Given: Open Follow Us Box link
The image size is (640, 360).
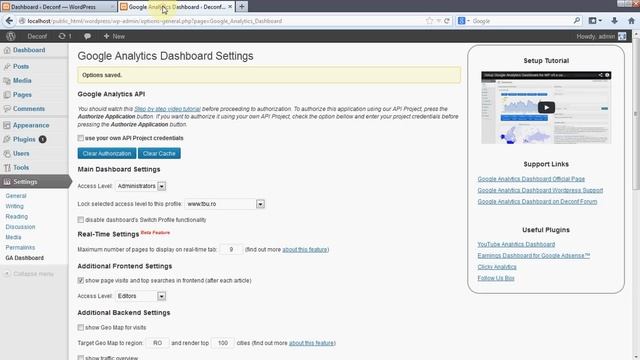Looking at the screenshot, I should (496, 278).
